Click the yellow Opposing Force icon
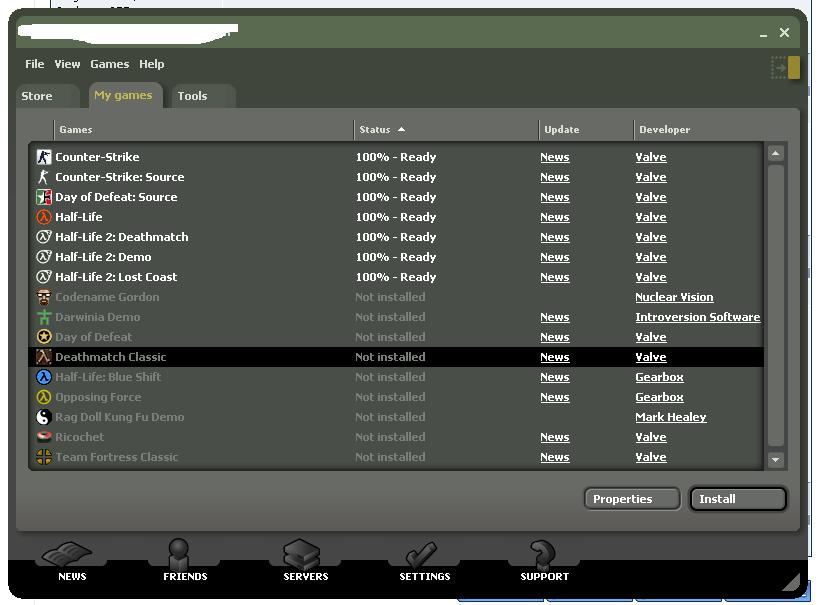Viewport: 822px width, 605px height. click(x=44, y=397)
